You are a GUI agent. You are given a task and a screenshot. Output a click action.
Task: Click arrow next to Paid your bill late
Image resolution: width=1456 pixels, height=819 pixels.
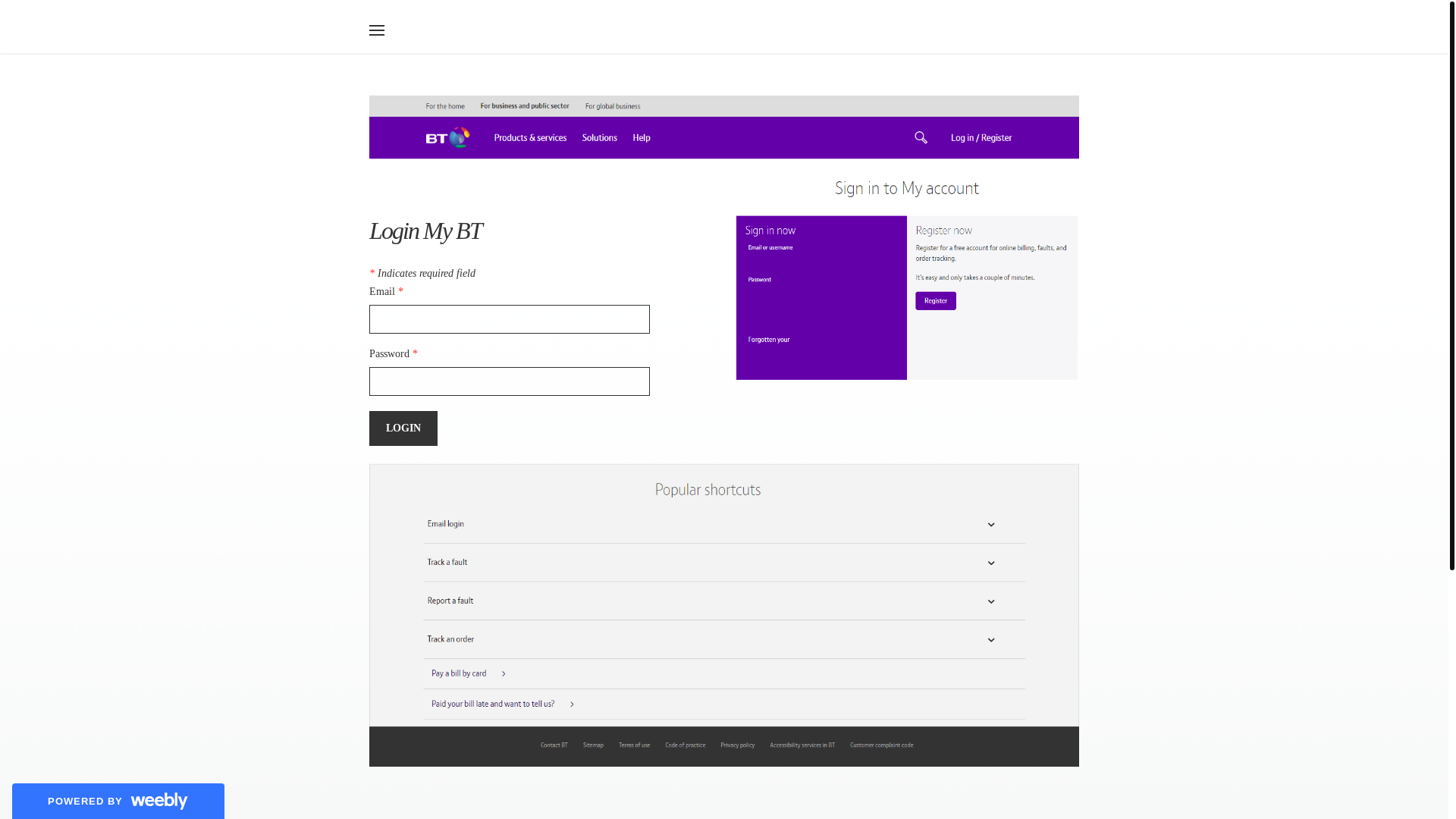(572, 704)
